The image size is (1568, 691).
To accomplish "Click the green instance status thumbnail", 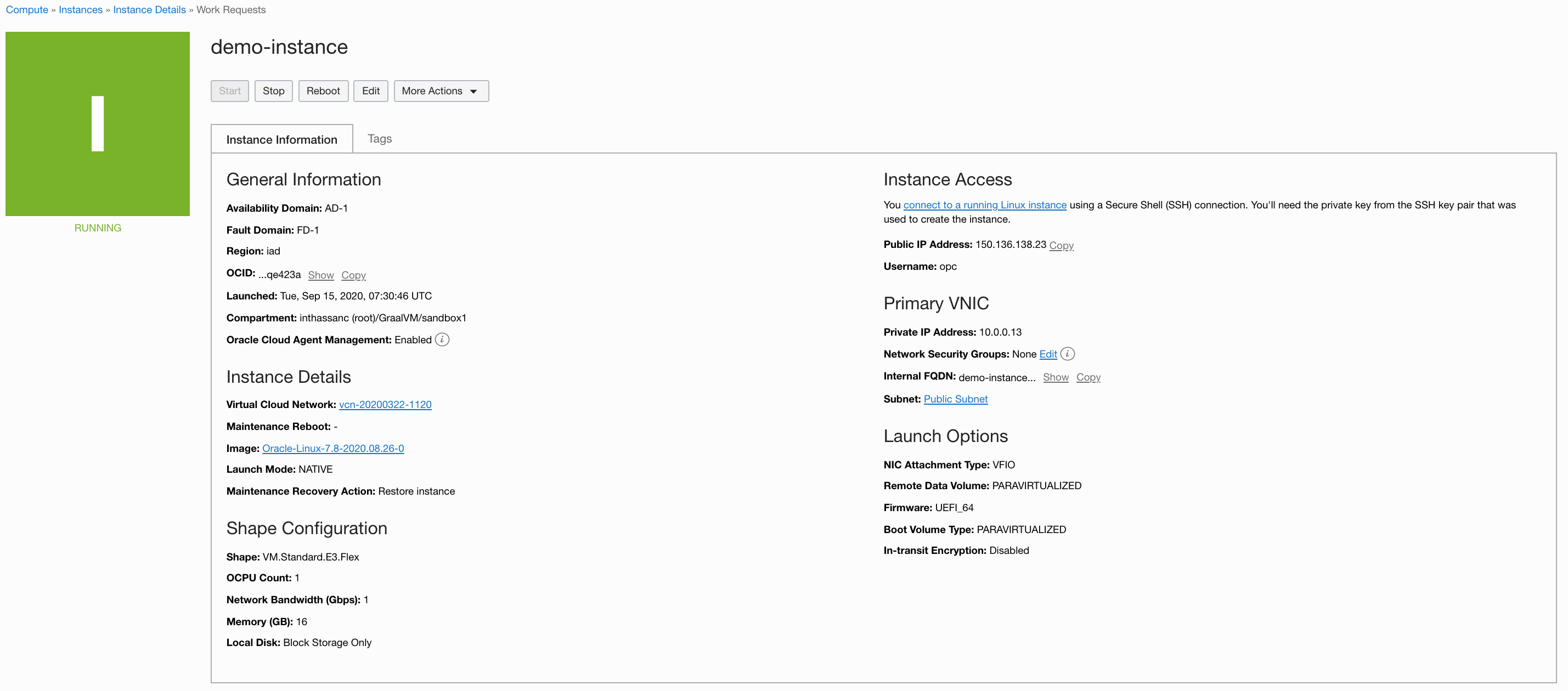I will click(x=98, y=123).
